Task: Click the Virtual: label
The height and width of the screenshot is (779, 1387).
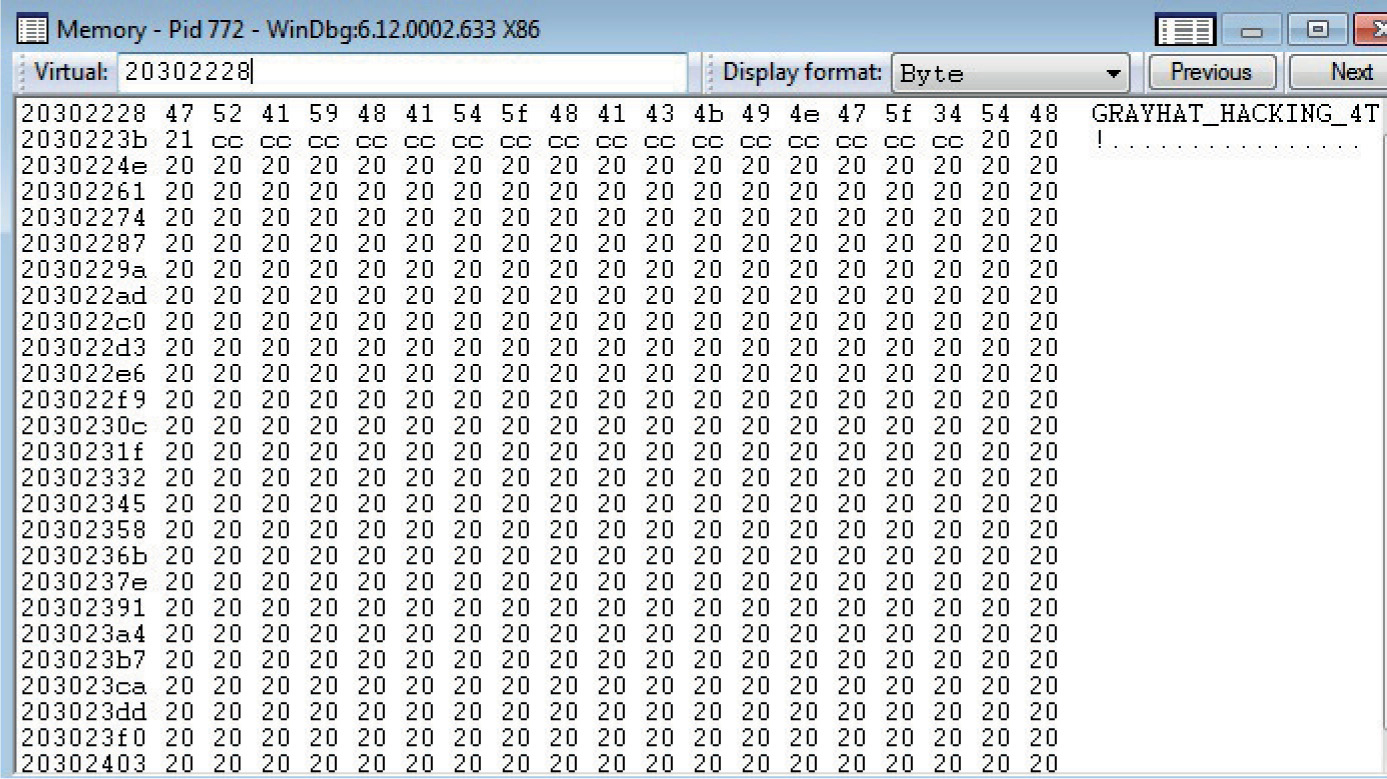Action: [70, 73]
